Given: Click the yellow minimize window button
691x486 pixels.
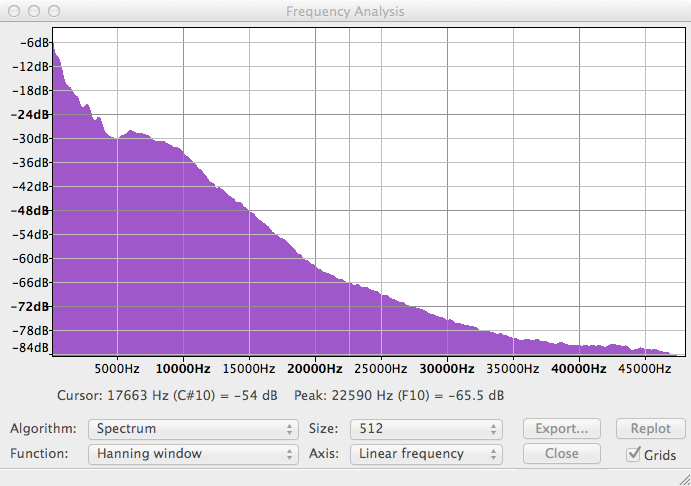Looking at the screenshot, I should click(x=34, y=11).
